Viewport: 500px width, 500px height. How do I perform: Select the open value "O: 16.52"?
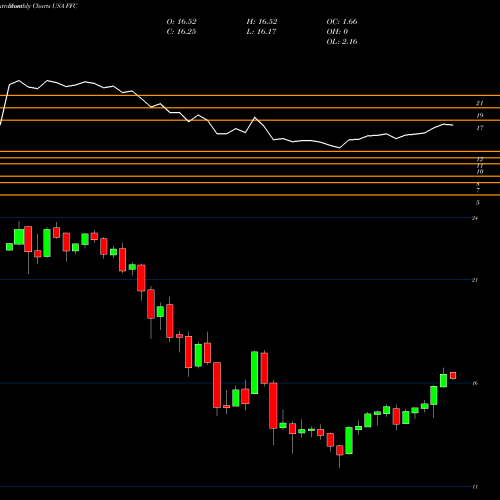tap(181, 22)
